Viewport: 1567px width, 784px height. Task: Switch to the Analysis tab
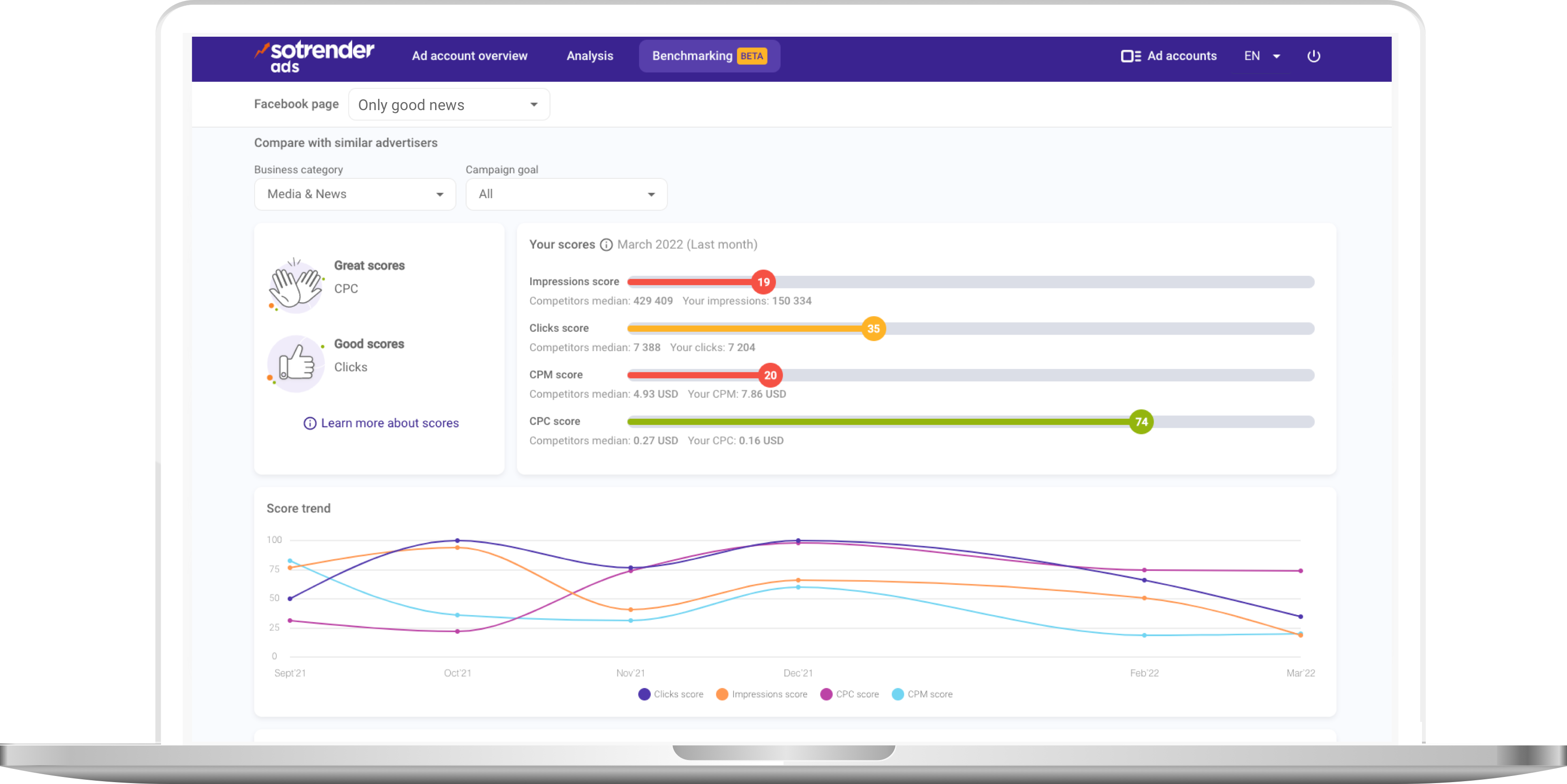[x=590, y=56]
